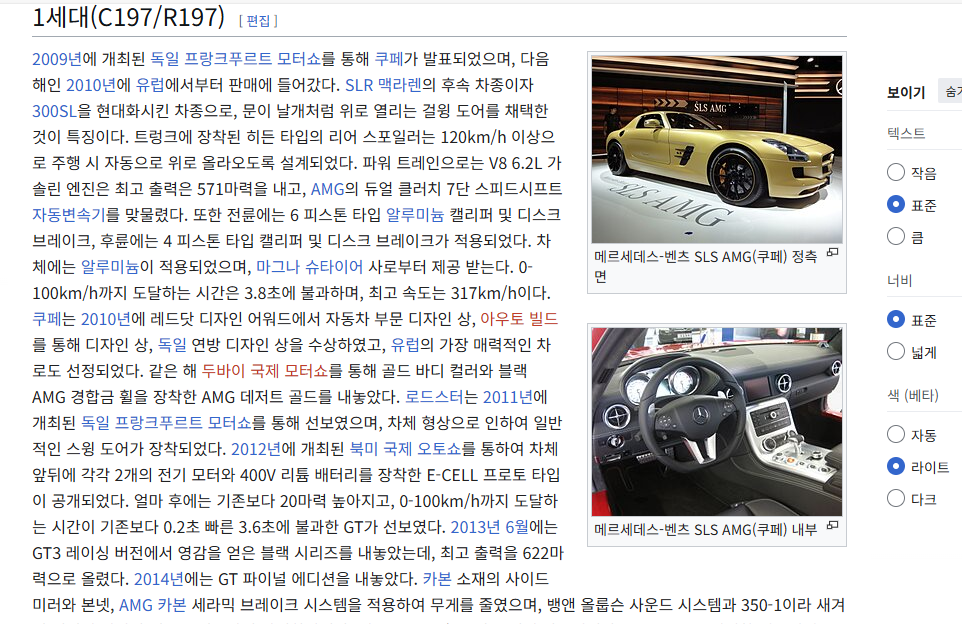The image size is (962, 624).
Task: Select the 다크 color option
Action: coord(896,498)
